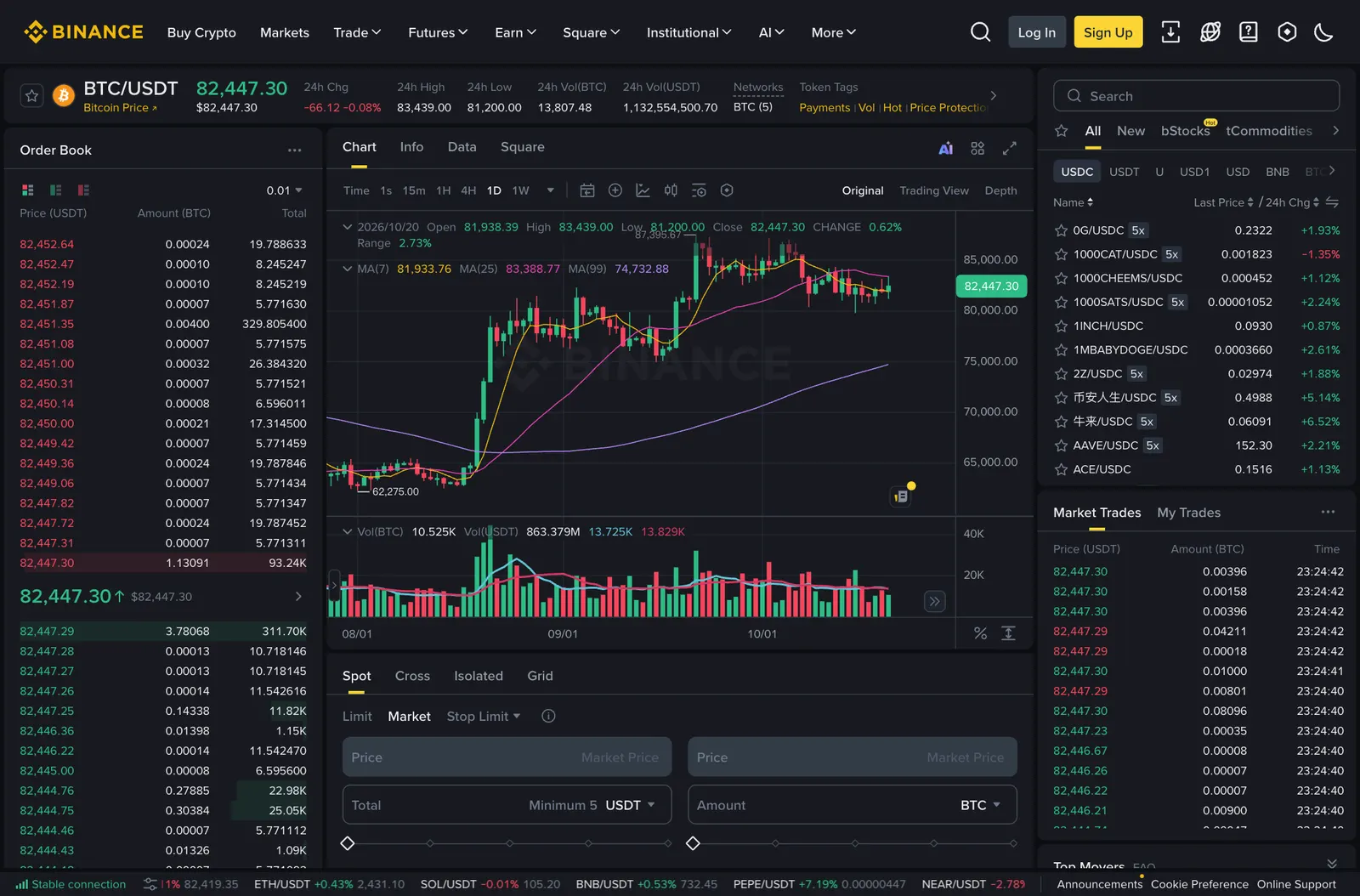The image size is (1360, 896).
Task: Open the chart grid layout icon
Action: (977, 148)
